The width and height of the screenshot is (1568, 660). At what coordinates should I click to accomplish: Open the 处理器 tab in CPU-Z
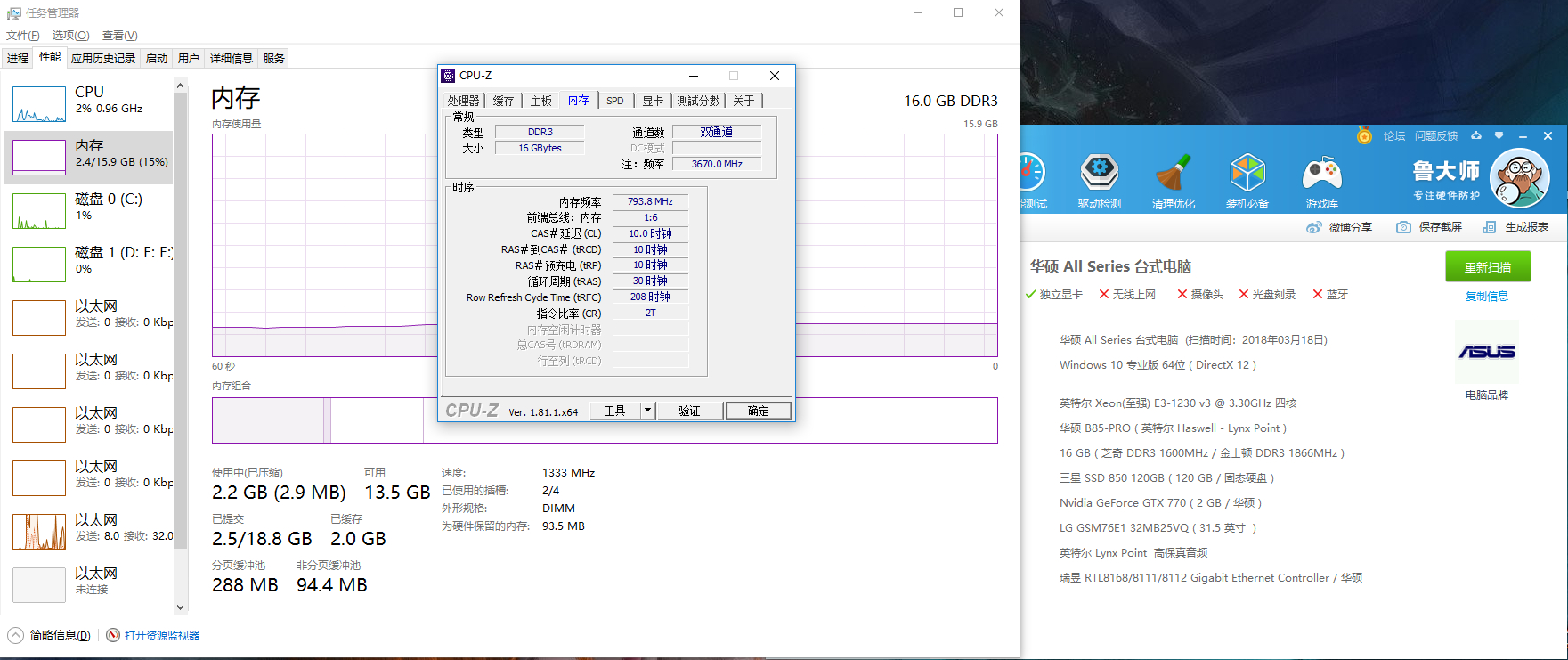click(463, 101)
